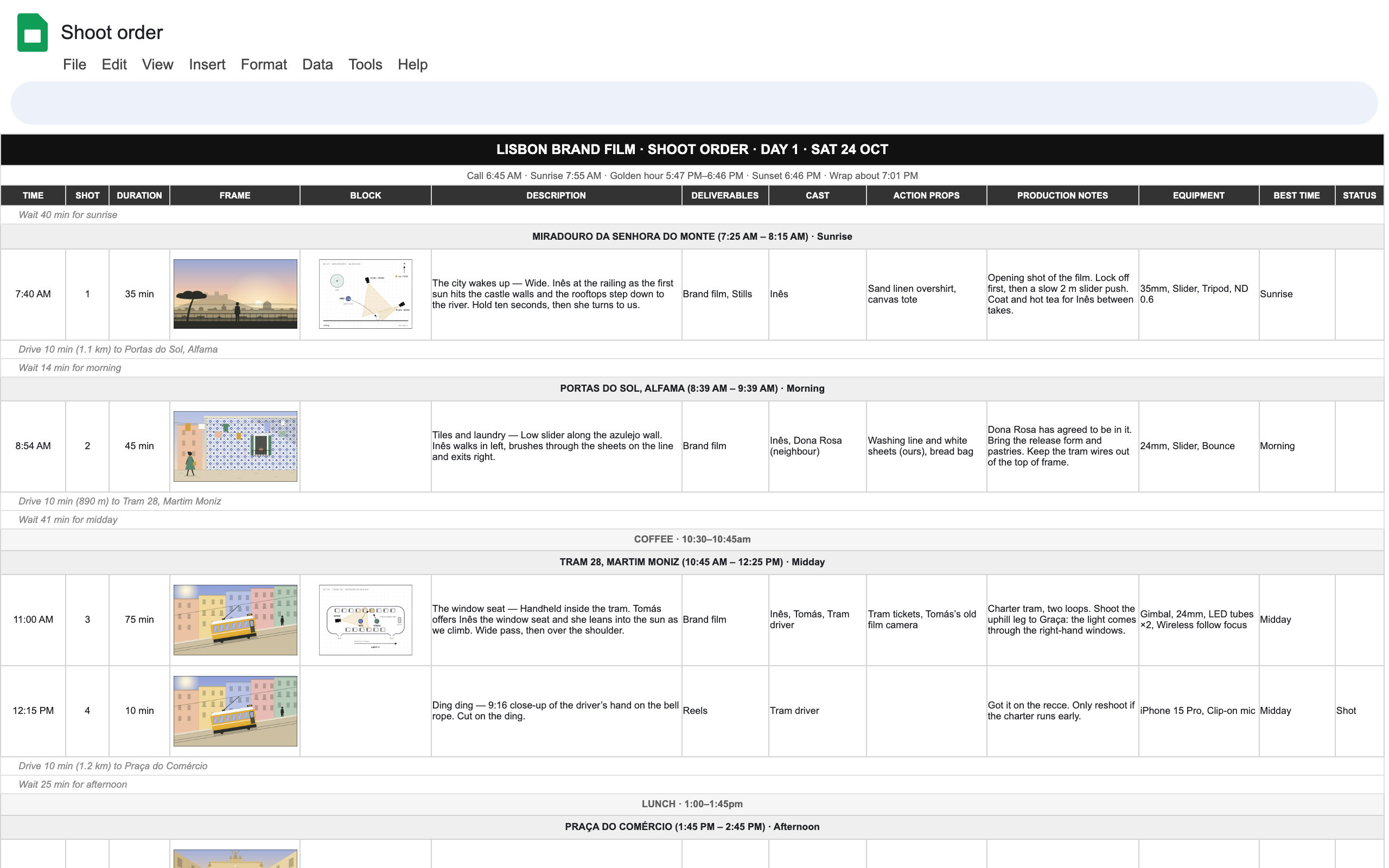Select the ACTION PROPS column header
The image size is (1389, 868).
pyautogui.click(x=926, y=195)
